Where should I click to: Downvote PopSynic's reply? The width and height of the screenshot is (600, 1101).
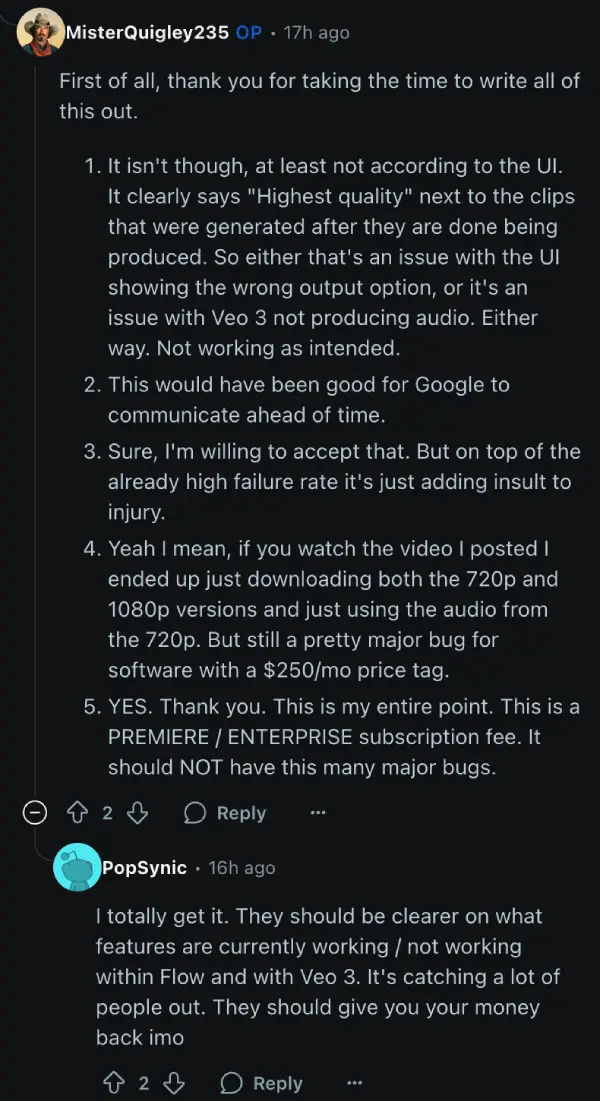tap(174, 1083)
